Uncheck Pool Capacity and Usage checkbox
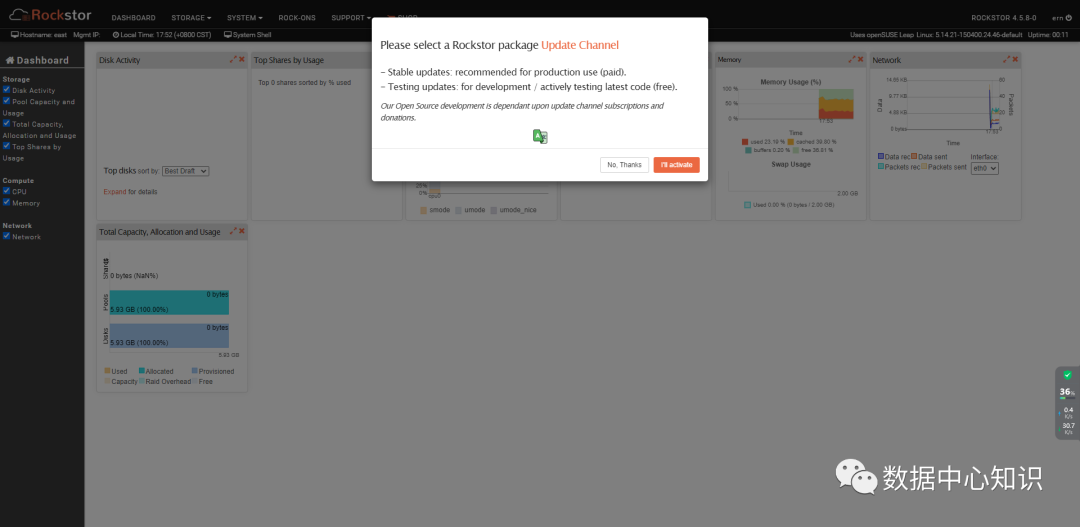 click(6, 101)
